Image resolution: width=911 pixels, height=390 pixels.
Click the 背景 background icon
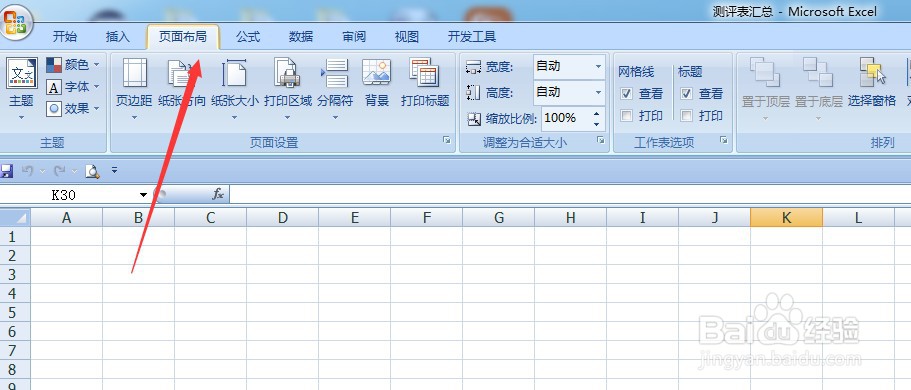pos(376,72)
